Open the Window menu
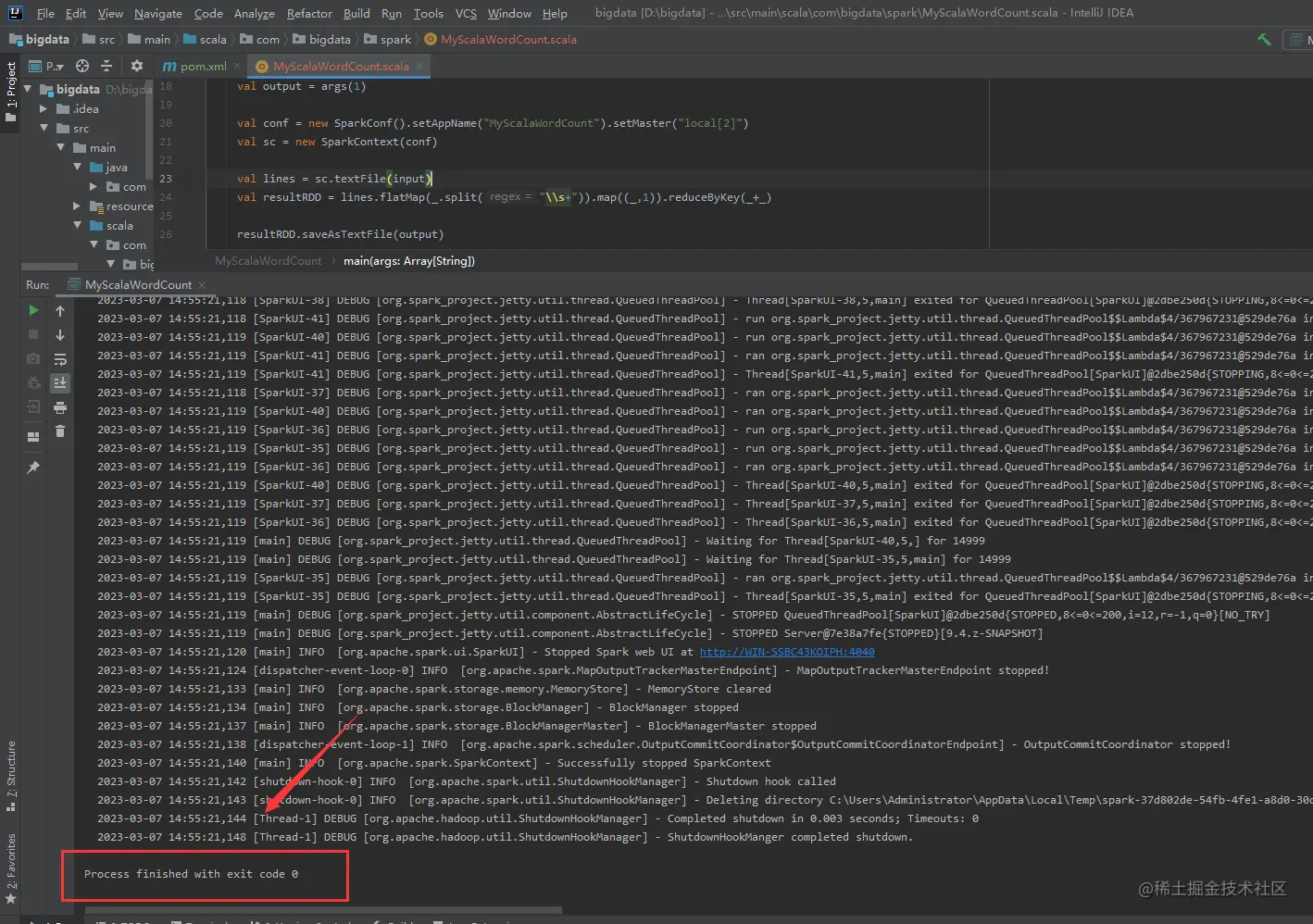The width and height of the screenshot is (1313, 924). coord(509,13)
